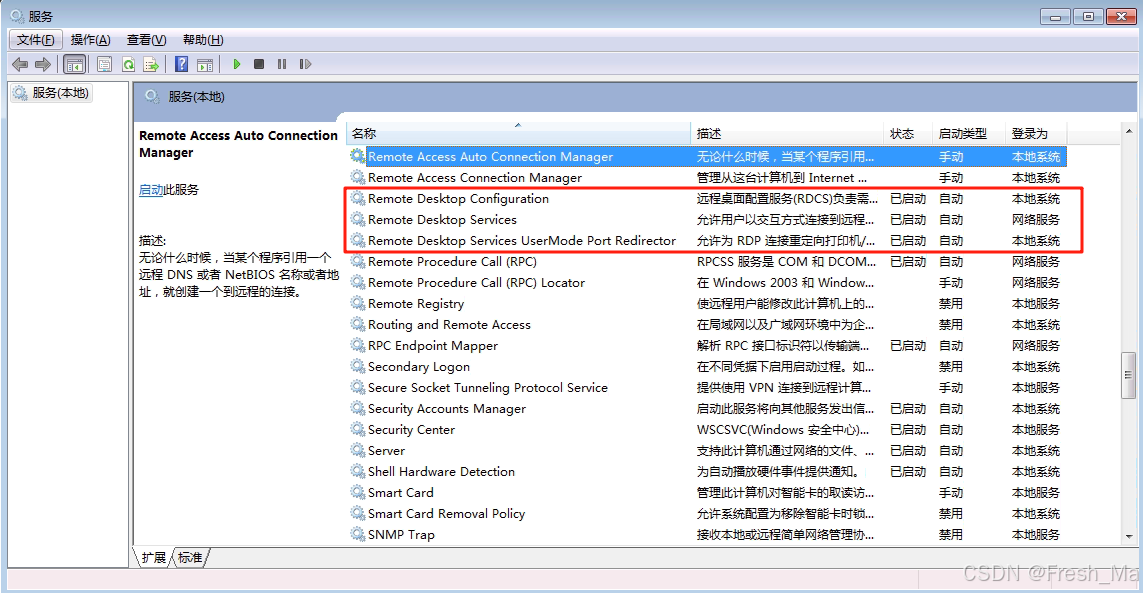The image size is (1143, 593).
Task: Click the Export List toolbar icon
Action: [x=151, y=64]
